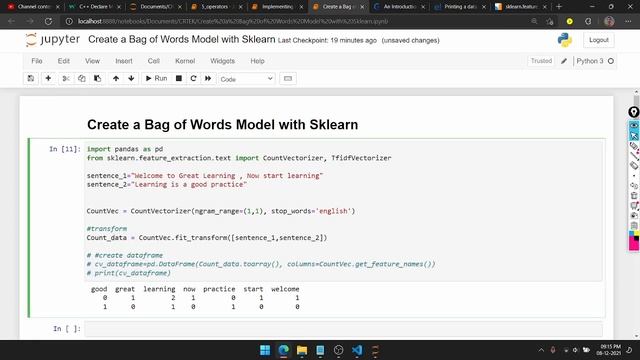The width and height of the screenshot is (640, 360).
Task: Switch to the 'Channel content' tab
Action: point(33,7)
